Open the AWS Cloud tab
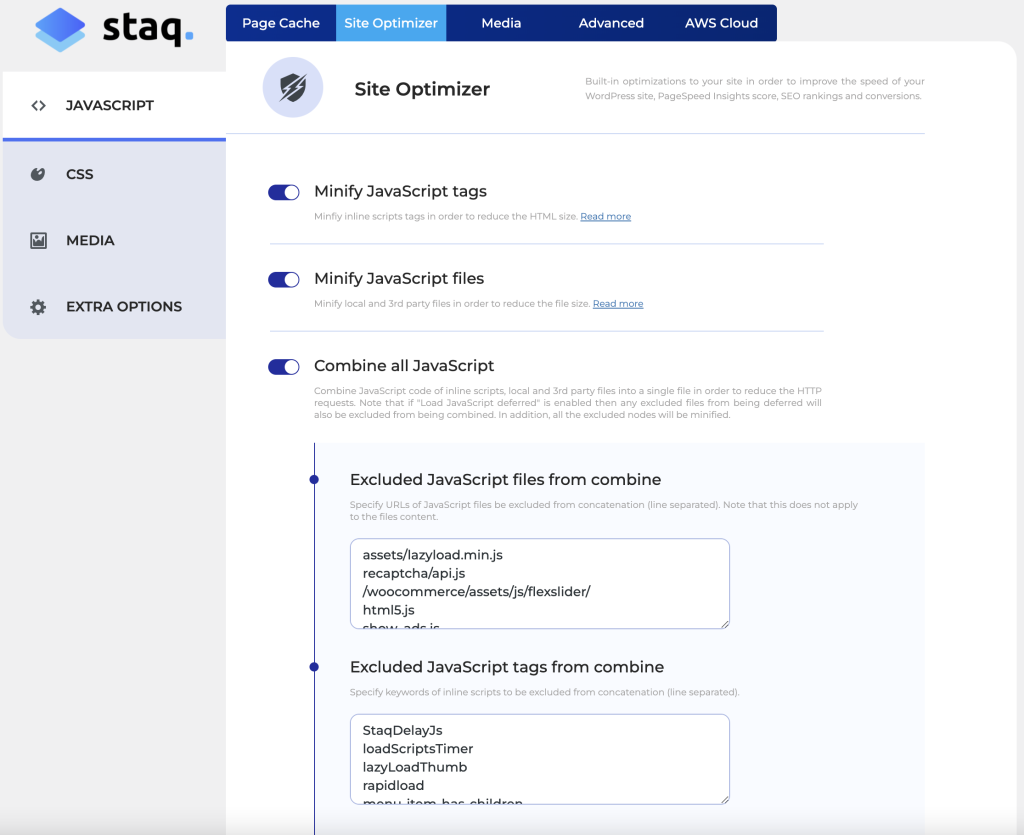The image size is (1024, 835). pos(721,23)
